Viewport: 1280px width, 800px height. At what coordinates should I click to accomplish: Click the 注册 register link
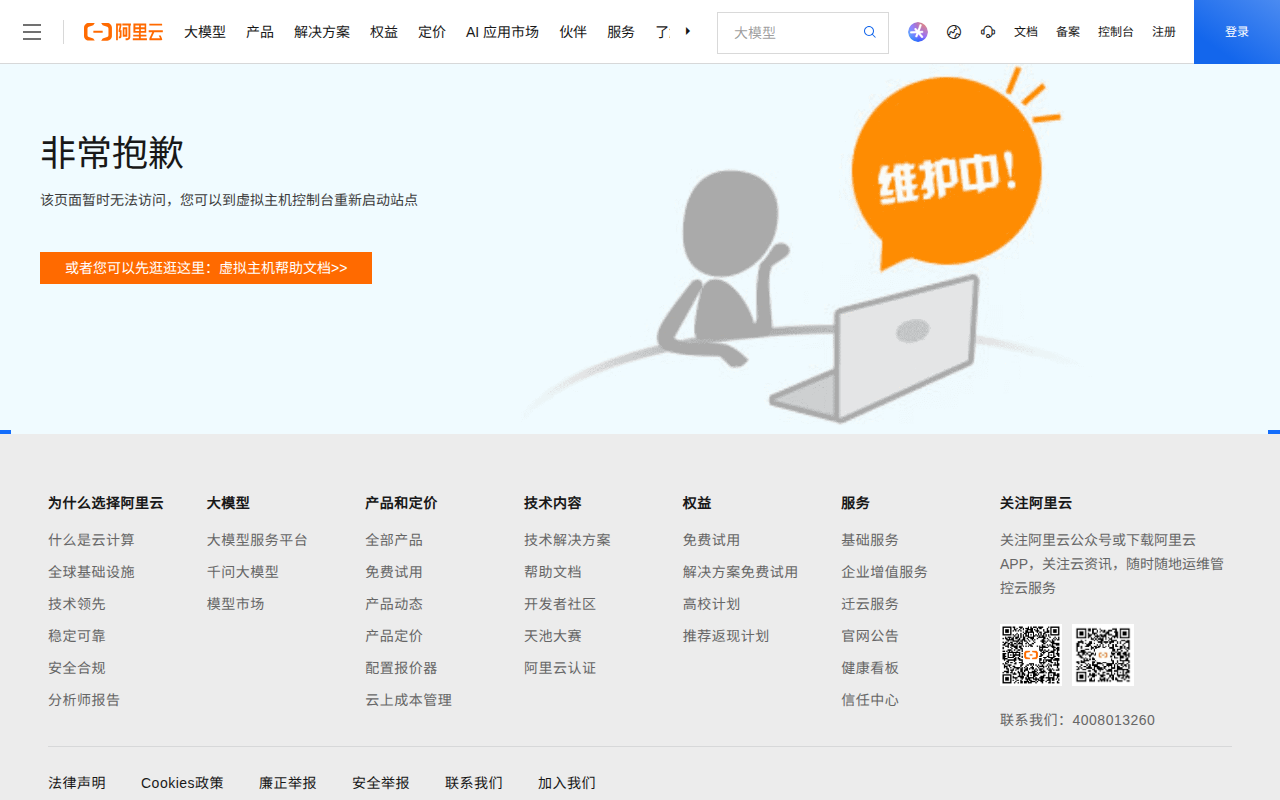click(x=1164, y=32)
